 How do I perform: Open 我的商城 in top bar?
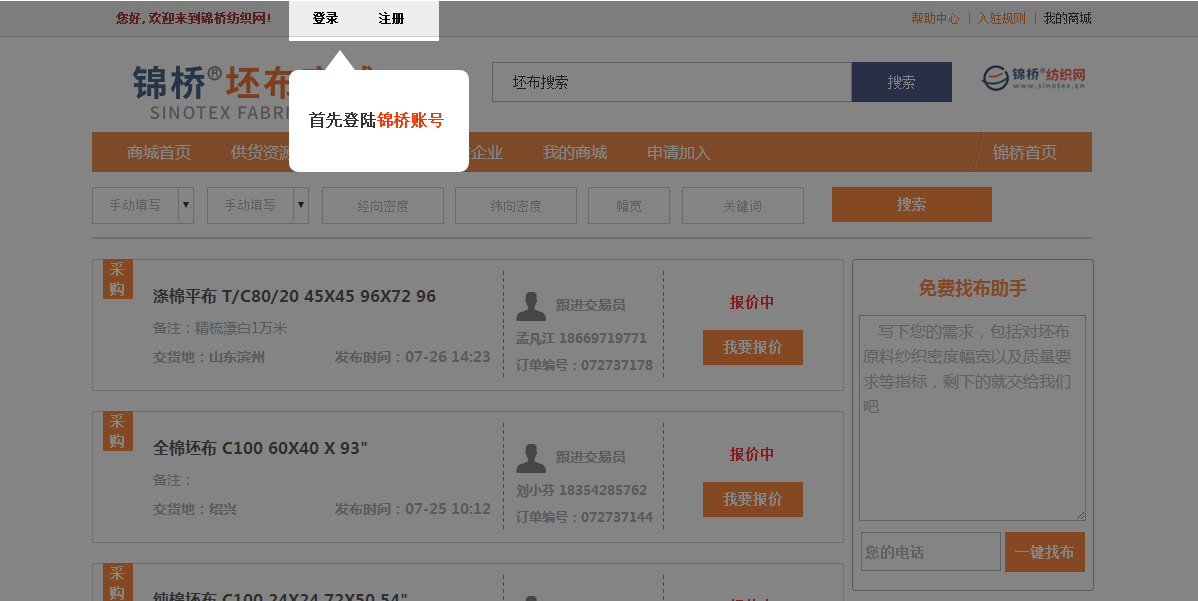click(1067, 18)
